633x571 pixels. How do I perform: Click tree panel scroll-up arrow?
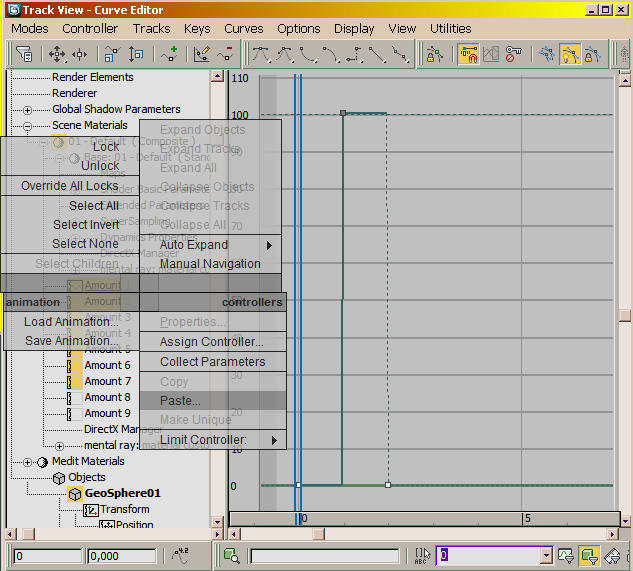tap(217, 76)
